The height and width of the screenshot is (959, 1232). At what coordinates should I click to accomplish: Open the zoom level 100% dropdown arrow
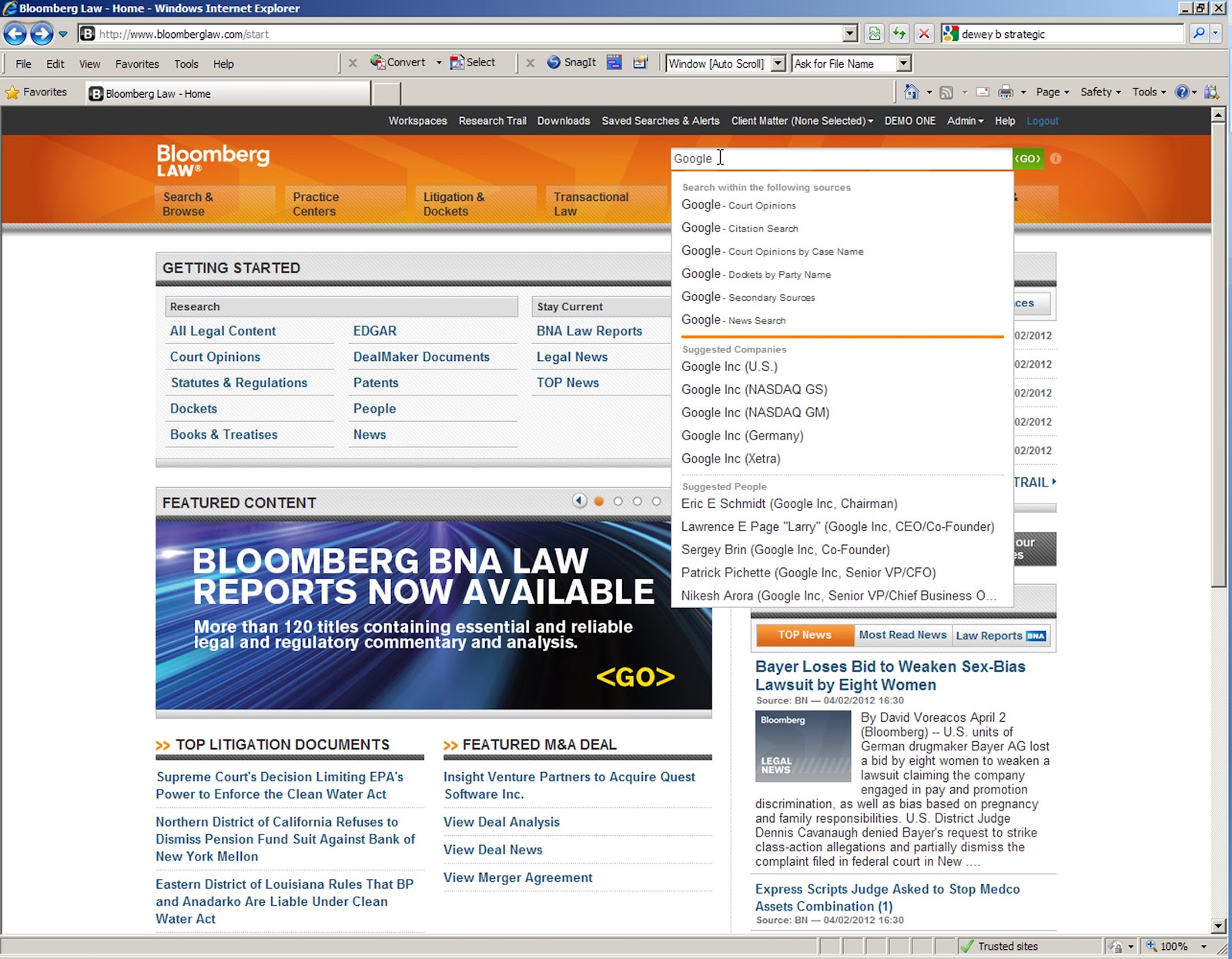point(1204,947)
